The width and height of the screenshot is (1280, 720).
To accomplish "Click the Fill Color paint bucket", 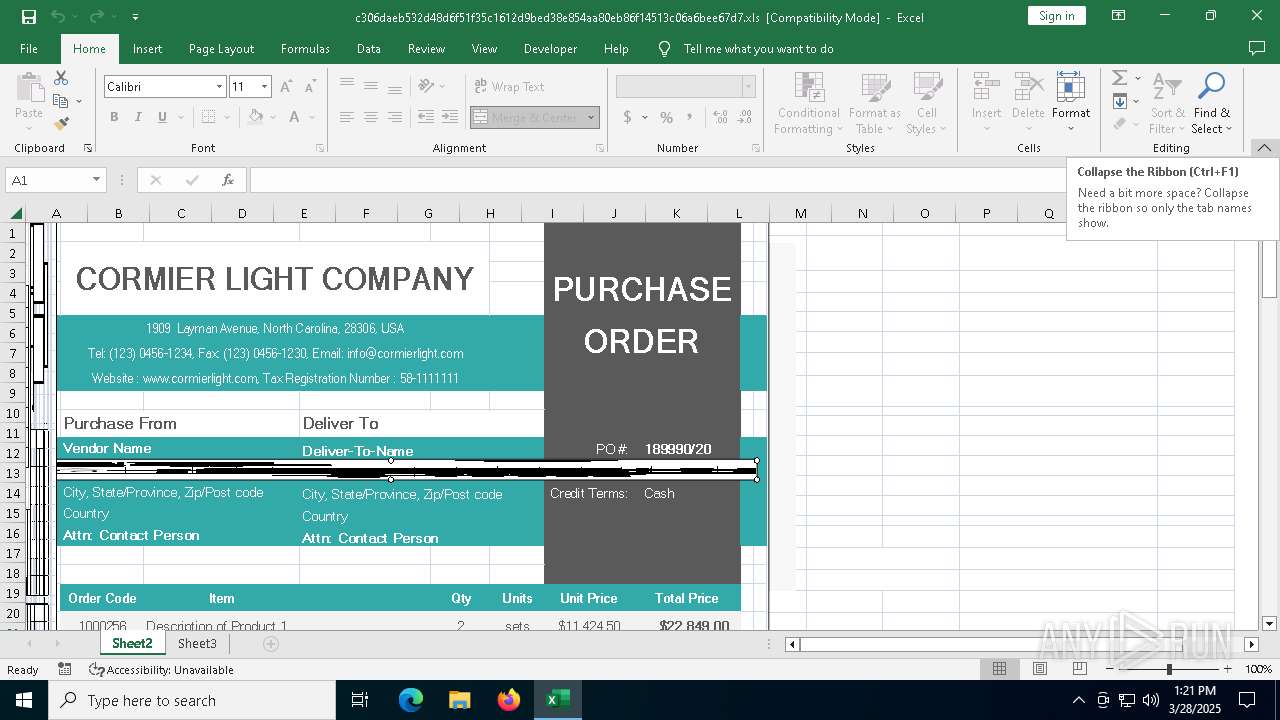I will [256, 117].
